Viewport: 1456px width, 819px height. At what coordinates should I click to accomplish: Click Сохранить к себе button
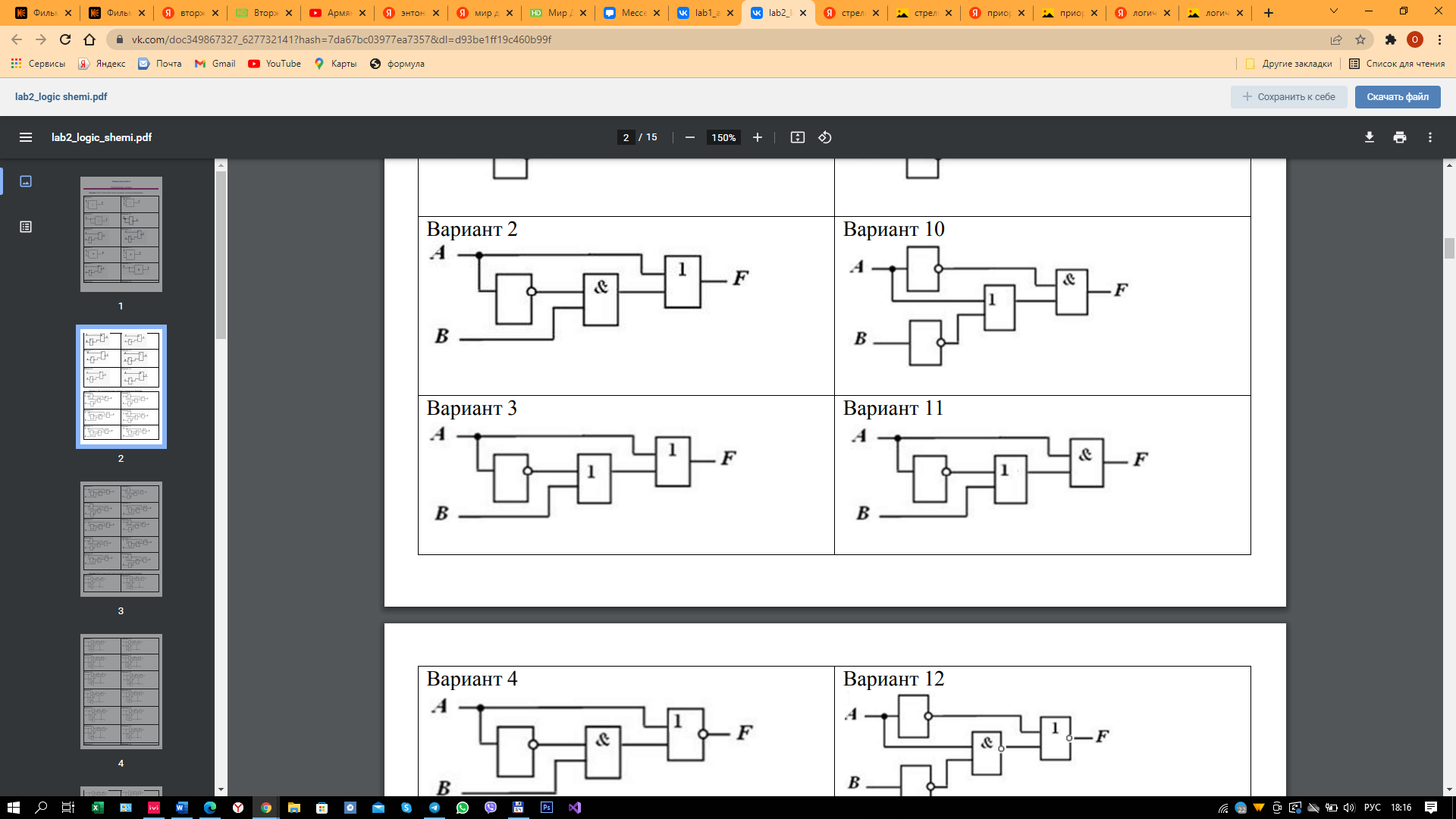pos(1288,96)
